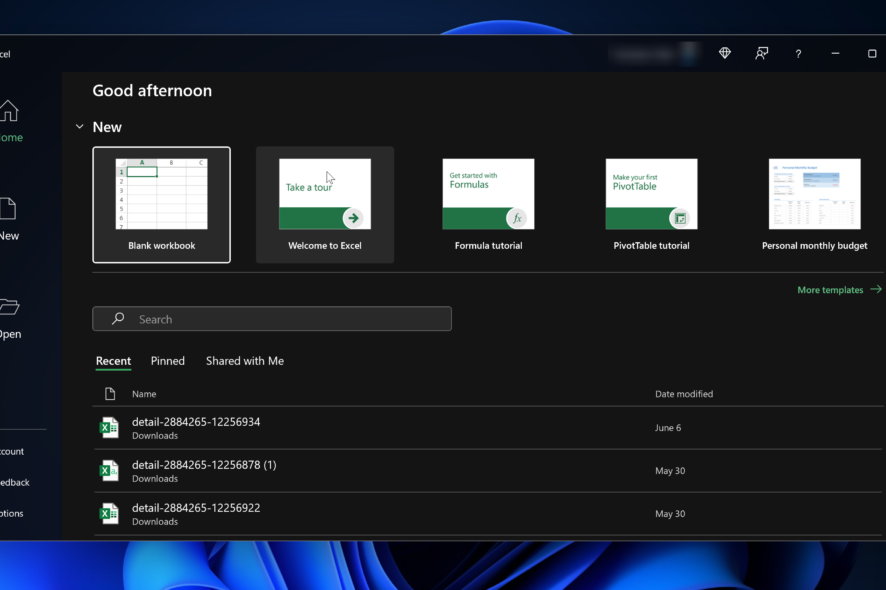Open the Personal monthly budget template
The width and height of the screenshot is (886, 590).
pos(814,205)
